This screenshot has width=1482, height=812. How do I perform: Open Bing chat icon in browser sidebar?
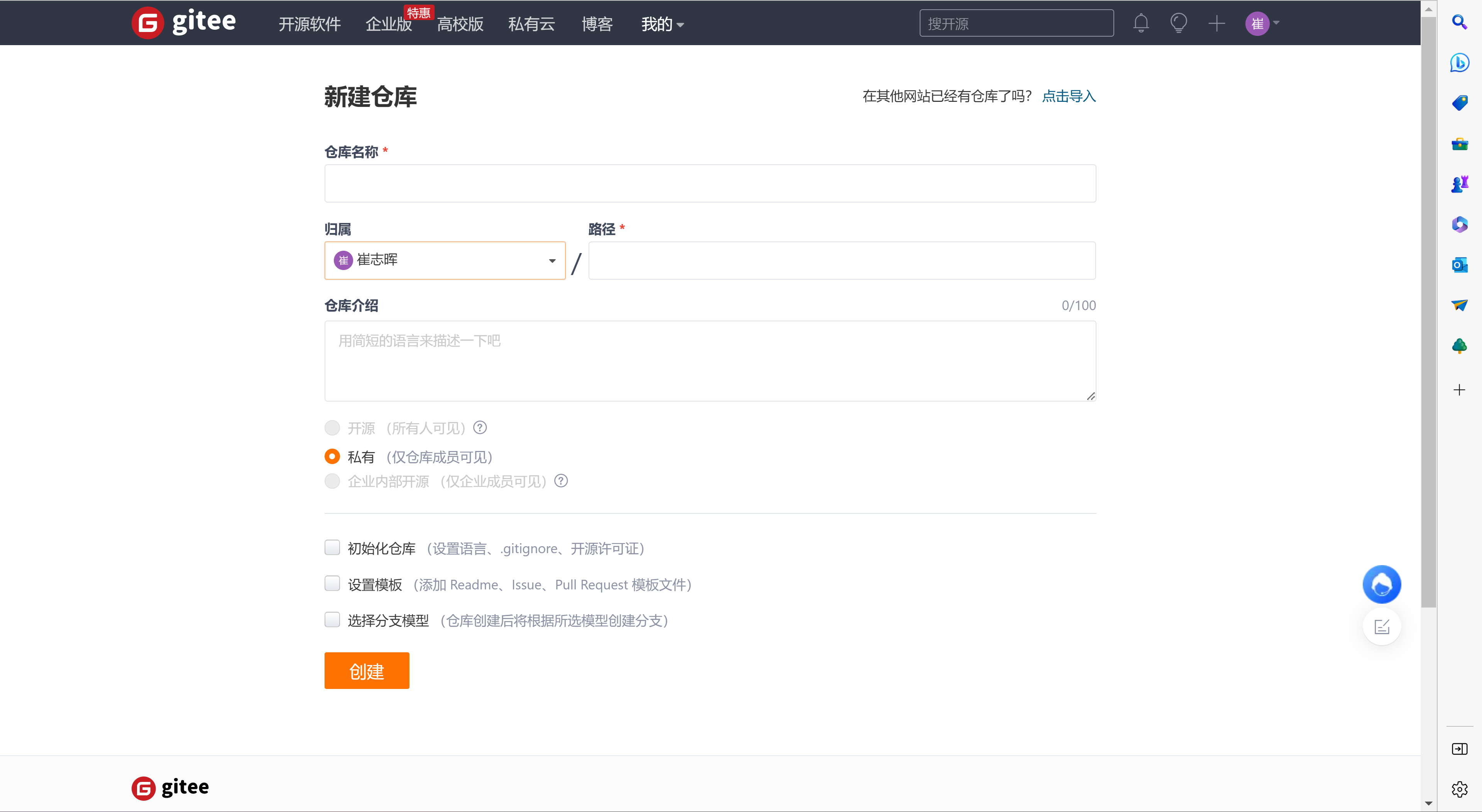tap(1459, 62)
